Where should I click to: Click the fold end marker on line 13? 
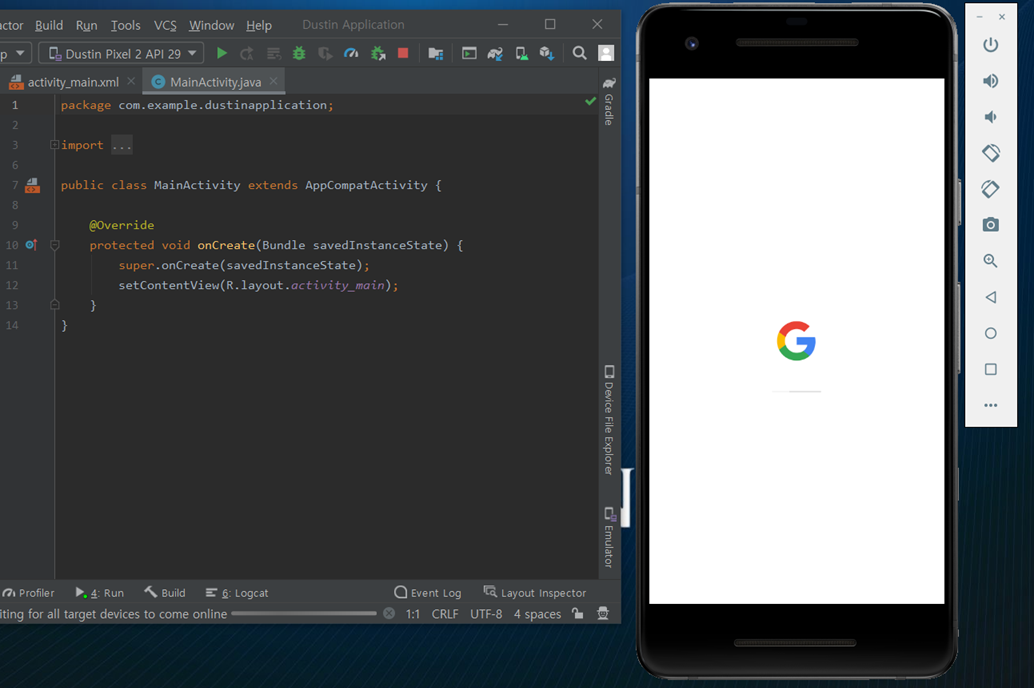55,305
